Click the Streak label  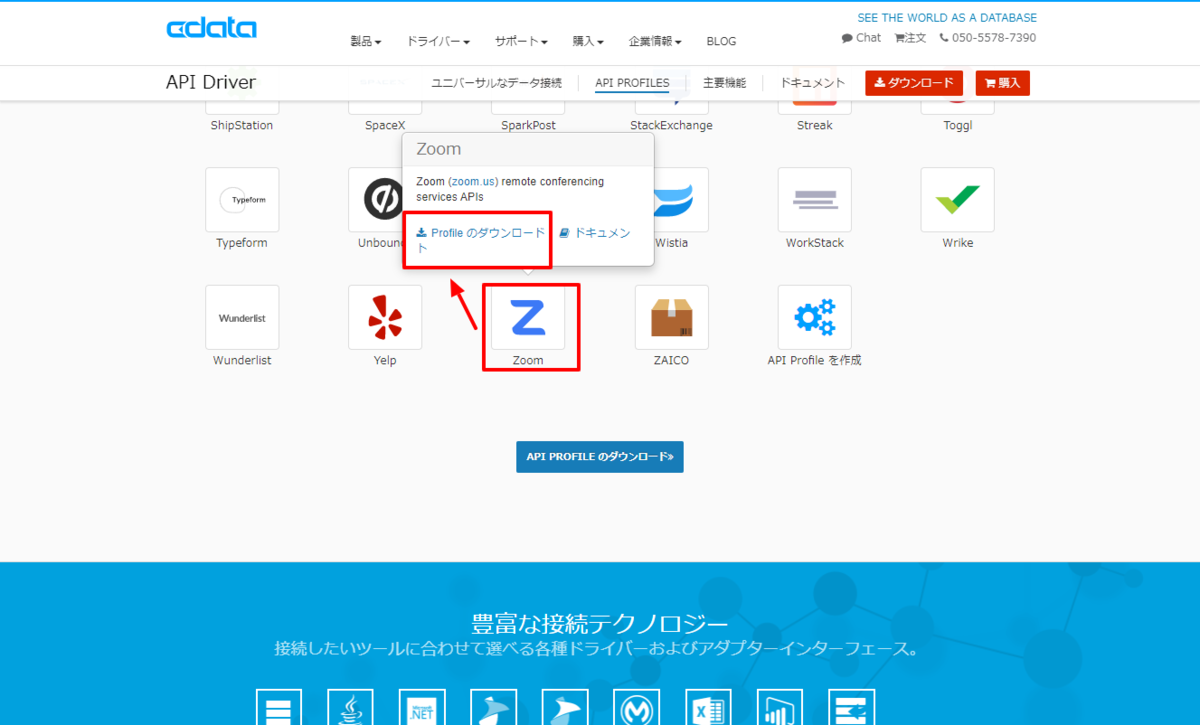(x=815, y=126)
